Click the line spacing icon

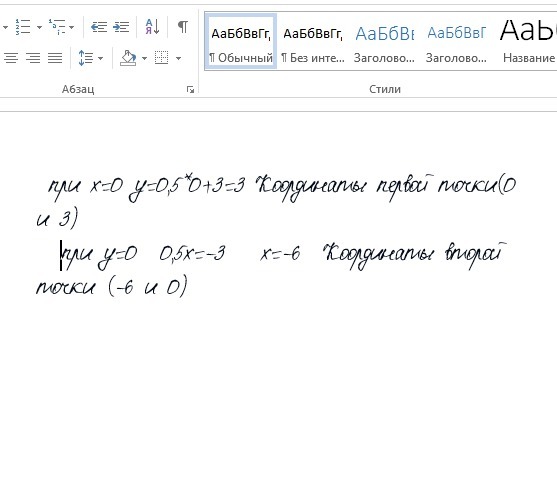tap(86, 58)
